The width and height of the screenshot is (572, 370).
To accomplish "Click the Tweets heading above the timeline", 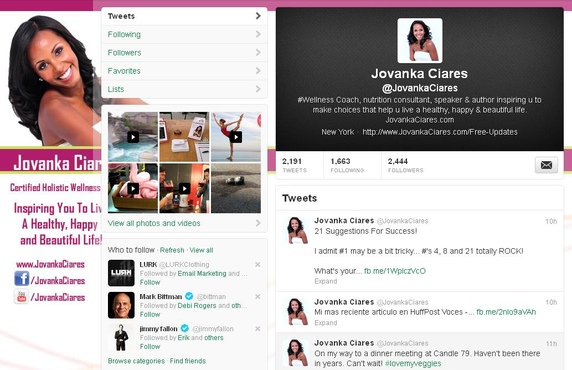I will (299, 198).
